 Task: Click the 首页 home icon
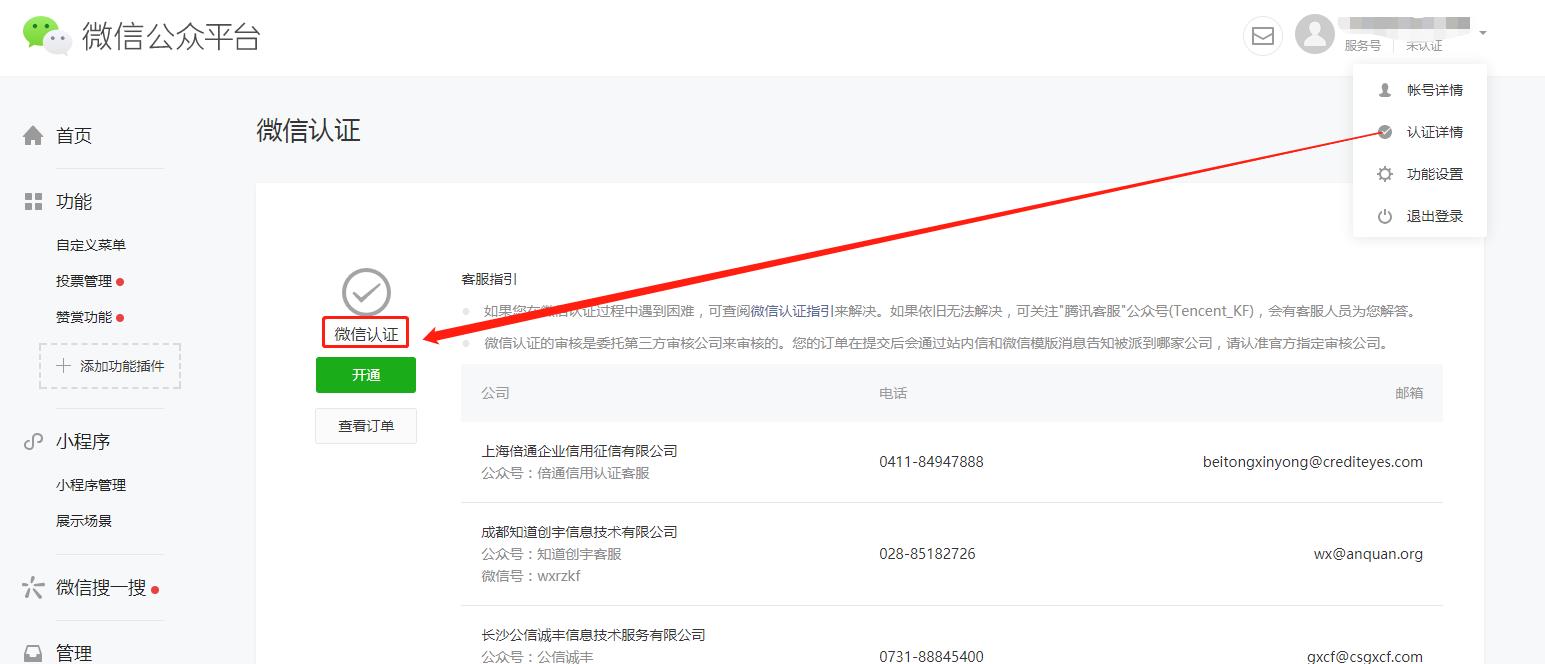(33, 135)
